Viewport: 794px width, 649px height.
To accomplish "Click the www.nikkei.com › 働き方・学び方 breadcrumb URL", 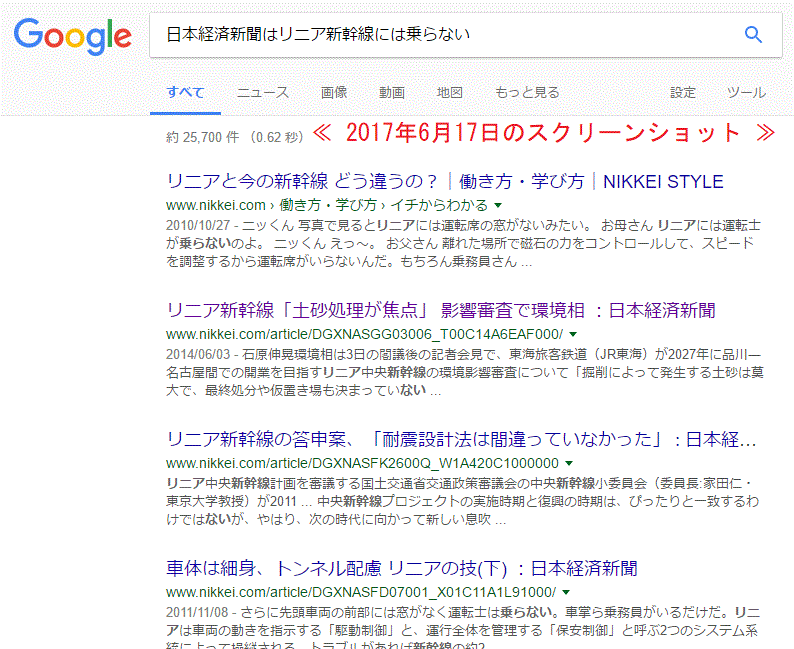I will click(327, 205).
